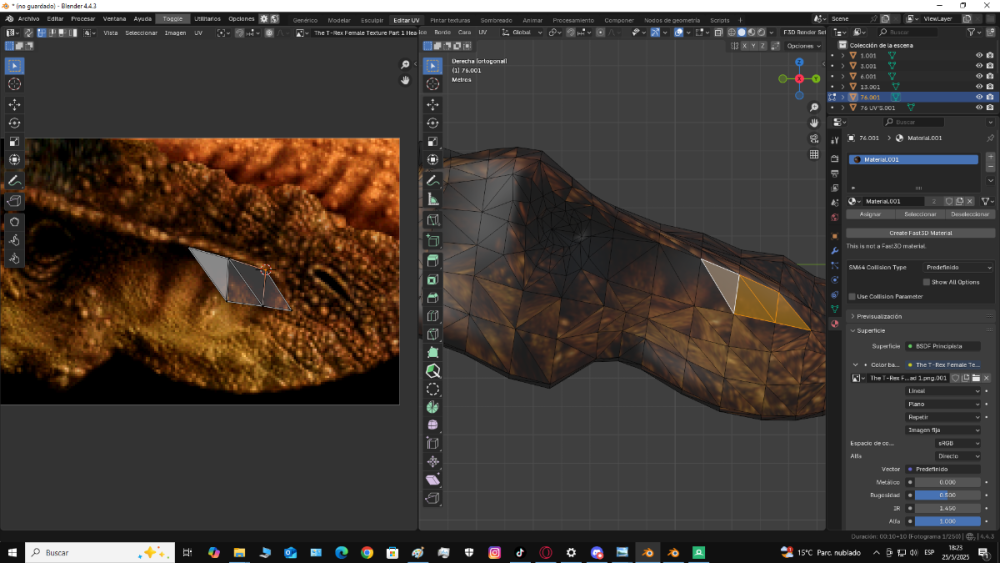Click the UV editor pan hand icon

[406, 79]
